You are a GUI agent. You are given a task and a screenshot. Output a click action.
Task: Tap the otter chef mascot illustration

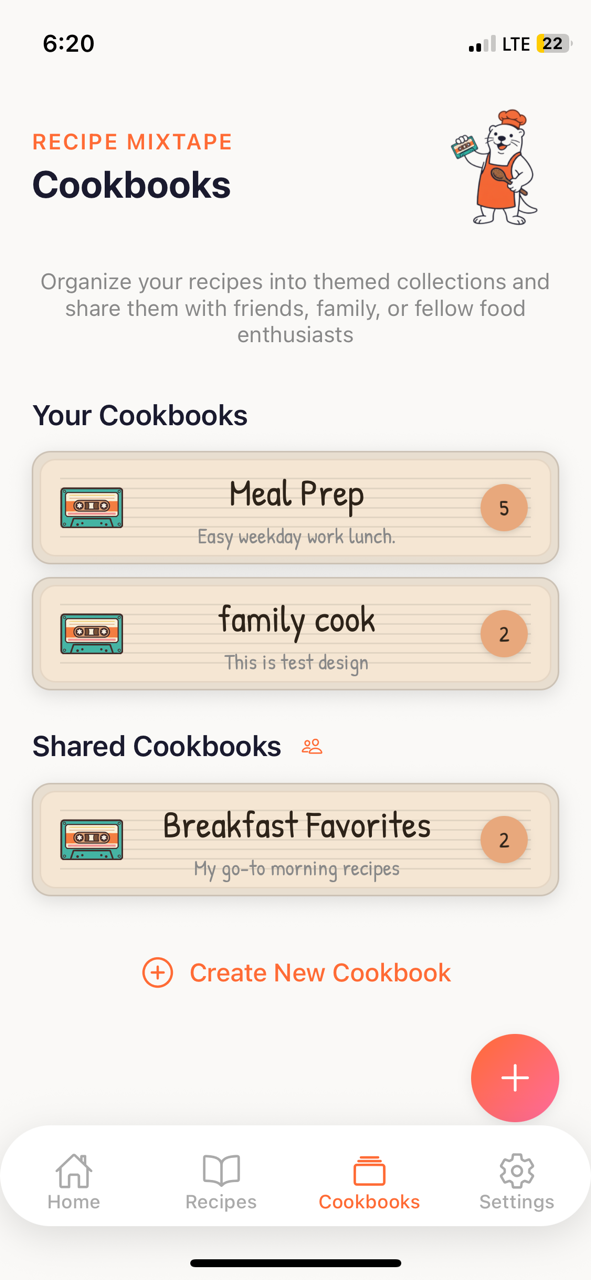497,168
